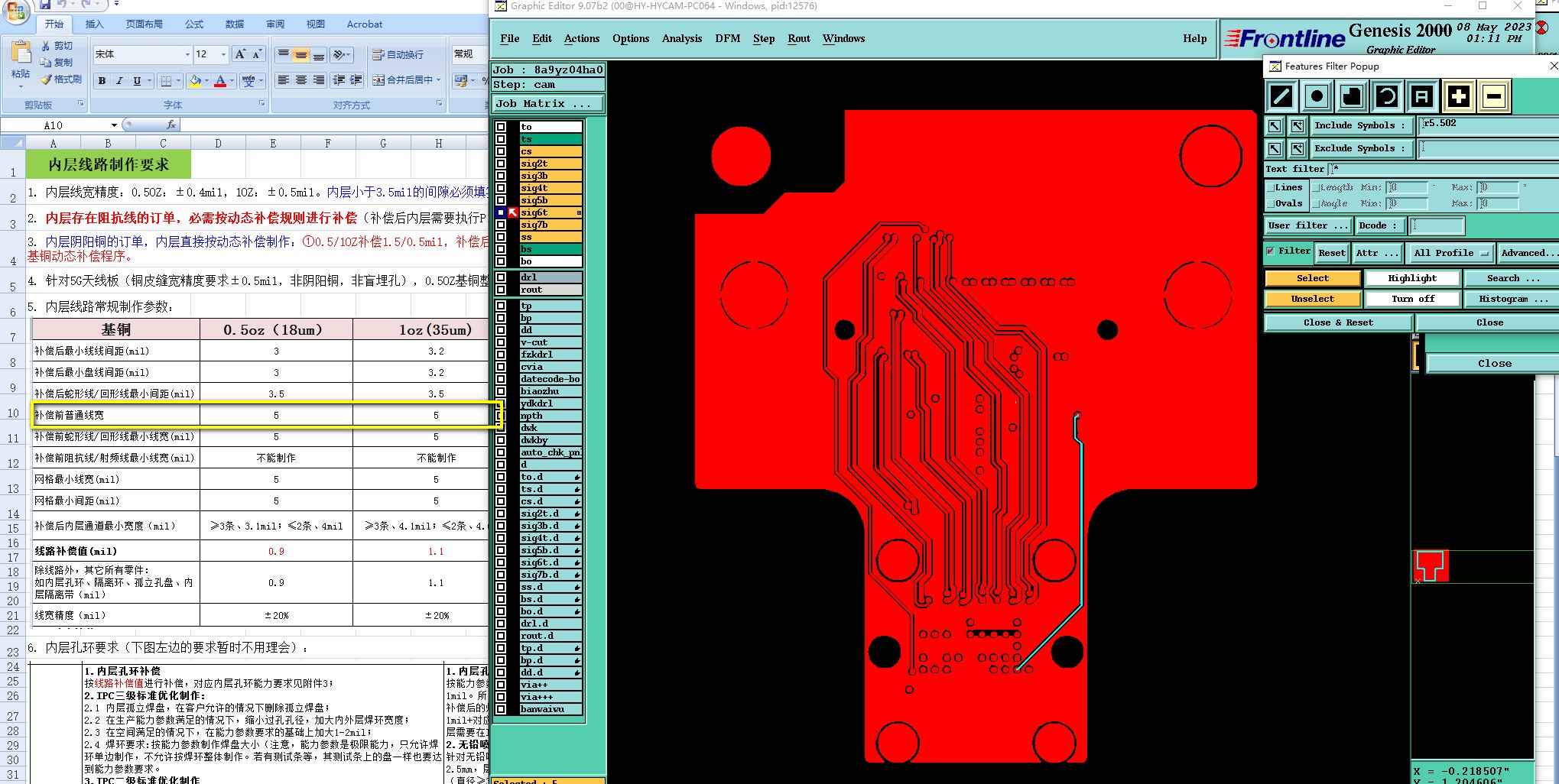Open the Actions menu in Graphic Editor
Viewport: 1559px width, 784px height.
pyautogui.click(x=582, y=38)
